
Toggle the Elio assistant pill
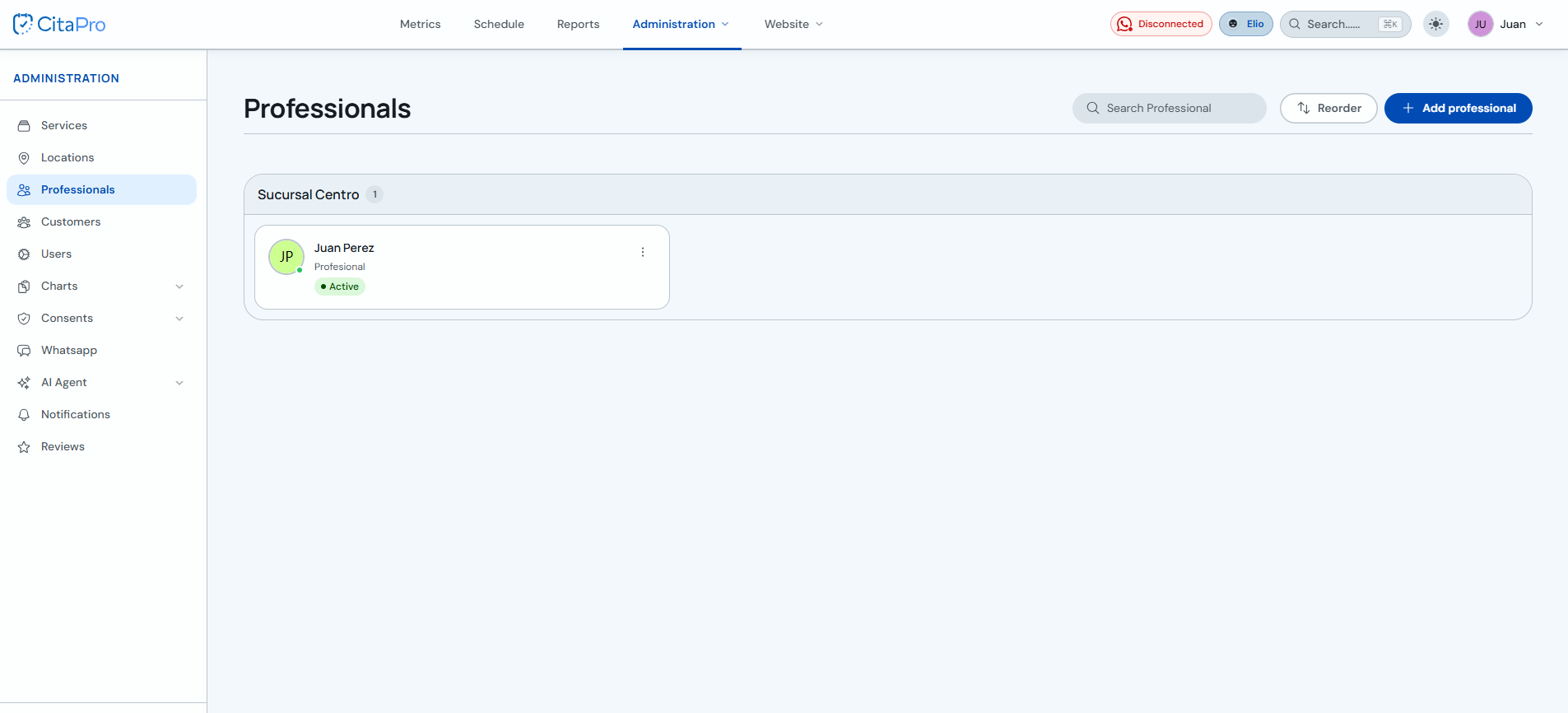click(x=1246, y=24)
